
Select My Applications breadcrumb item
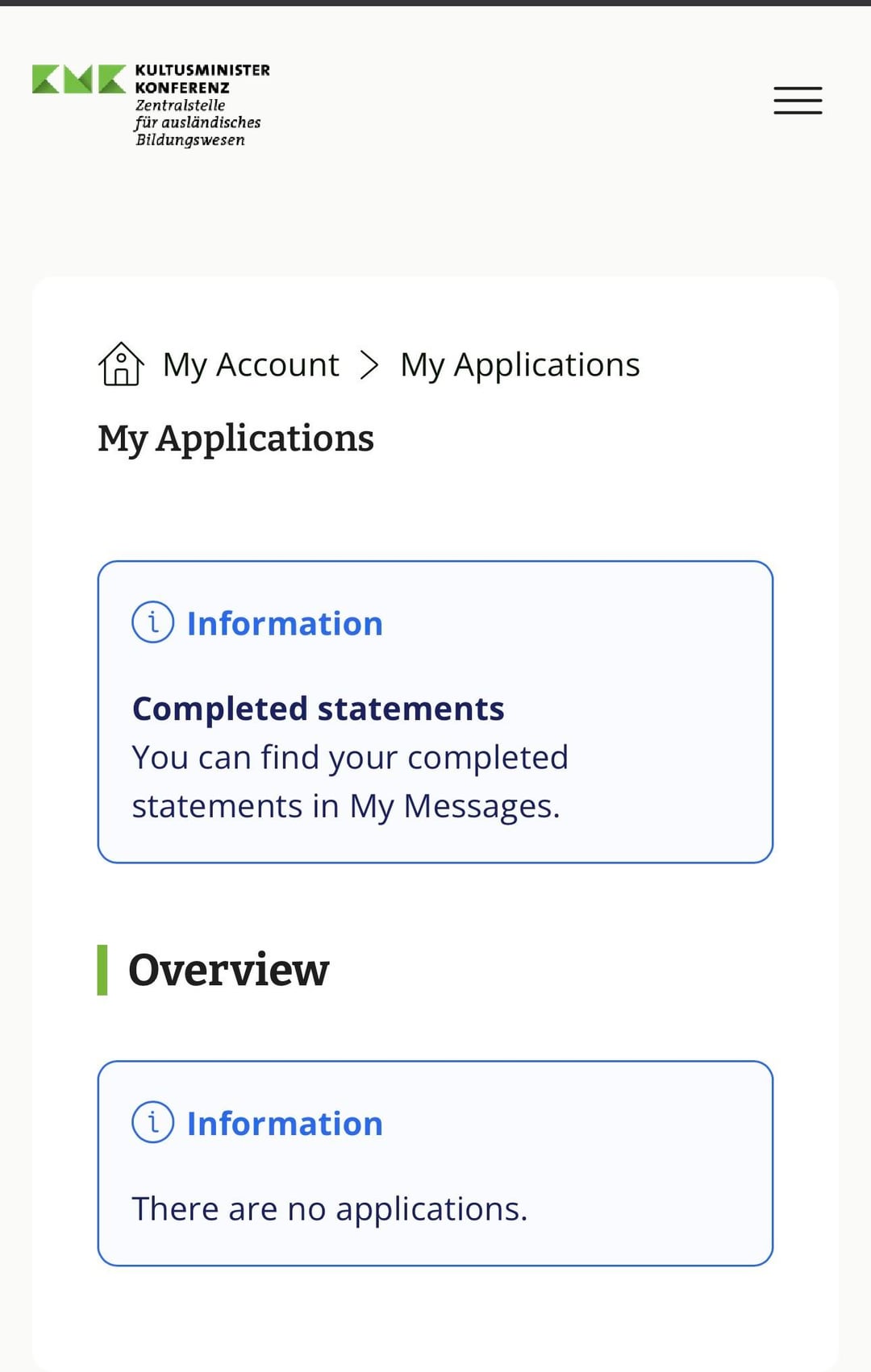(x=519, y=365)
